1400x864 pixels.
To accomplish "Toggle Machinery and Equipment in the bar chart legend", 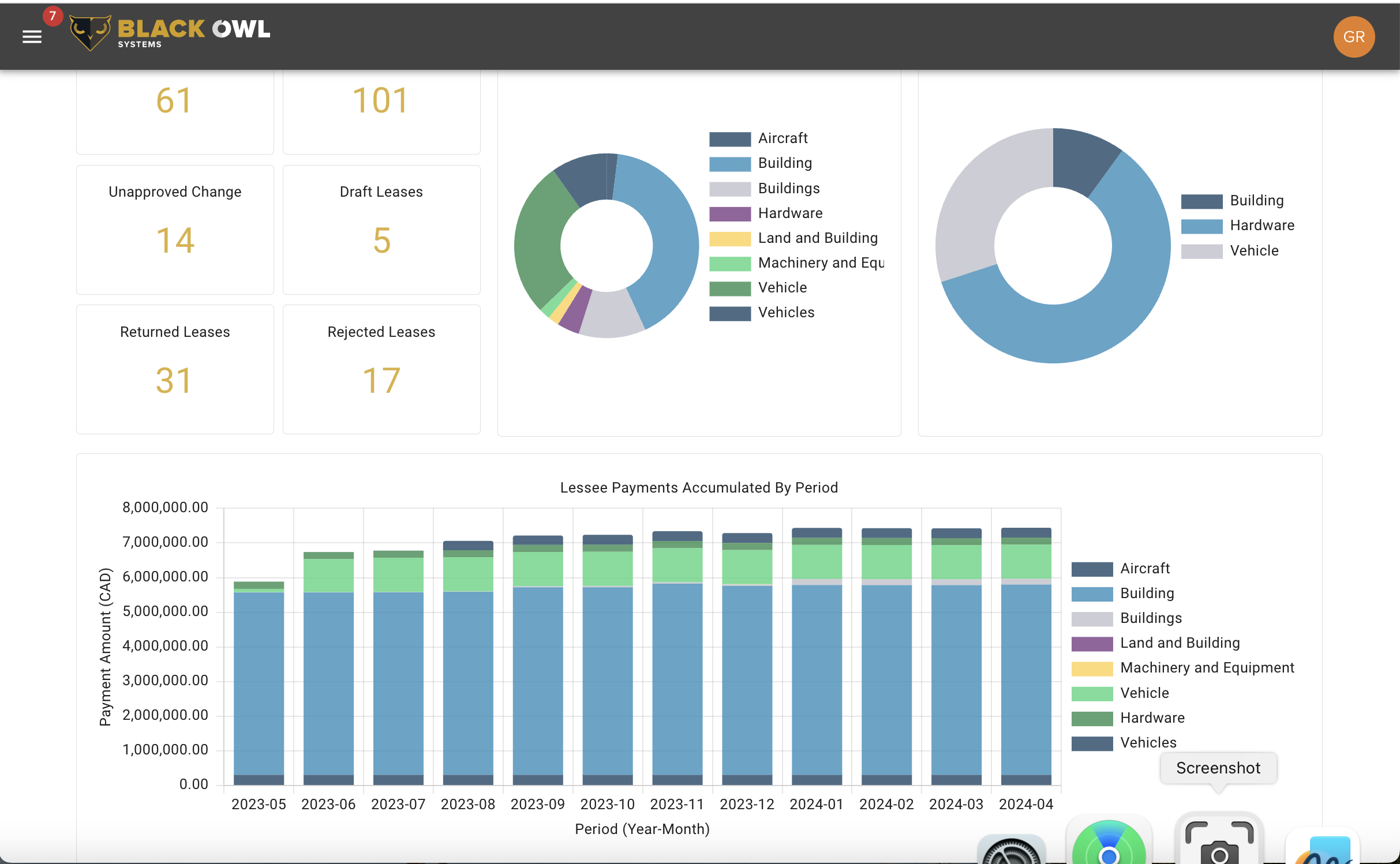I will pos(1207,667).
